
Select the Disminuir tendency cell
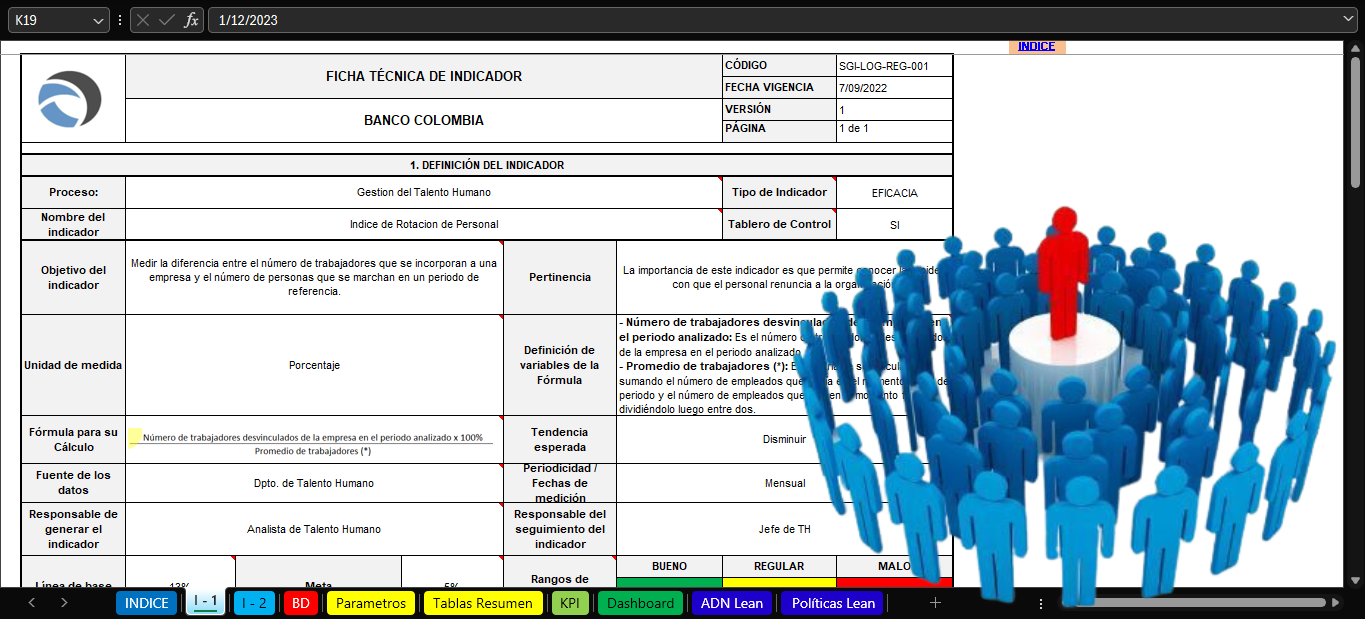[784, 439]
